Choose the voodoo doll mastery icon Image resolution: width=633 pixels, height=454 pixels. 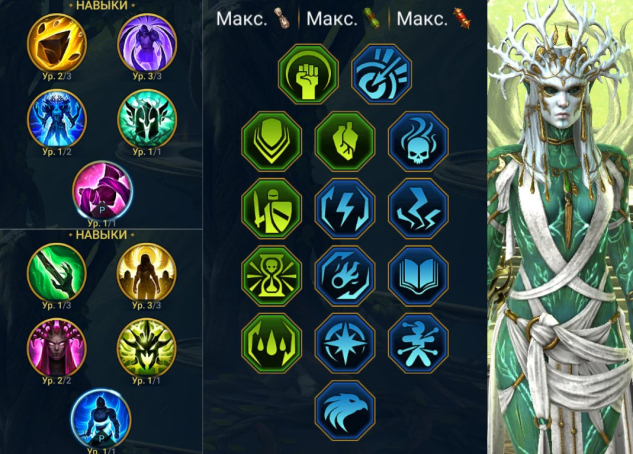coord(418,343)
